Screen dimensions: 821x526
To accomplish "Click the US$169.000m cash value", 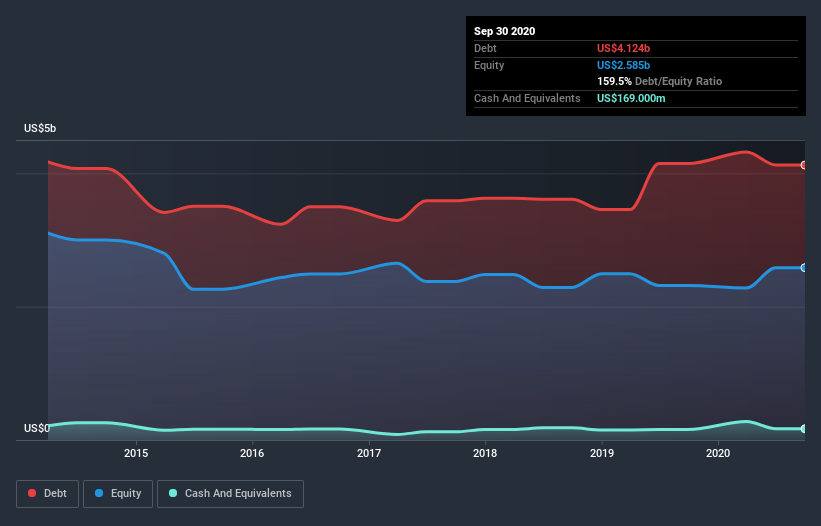I will (x=631, y=98).
